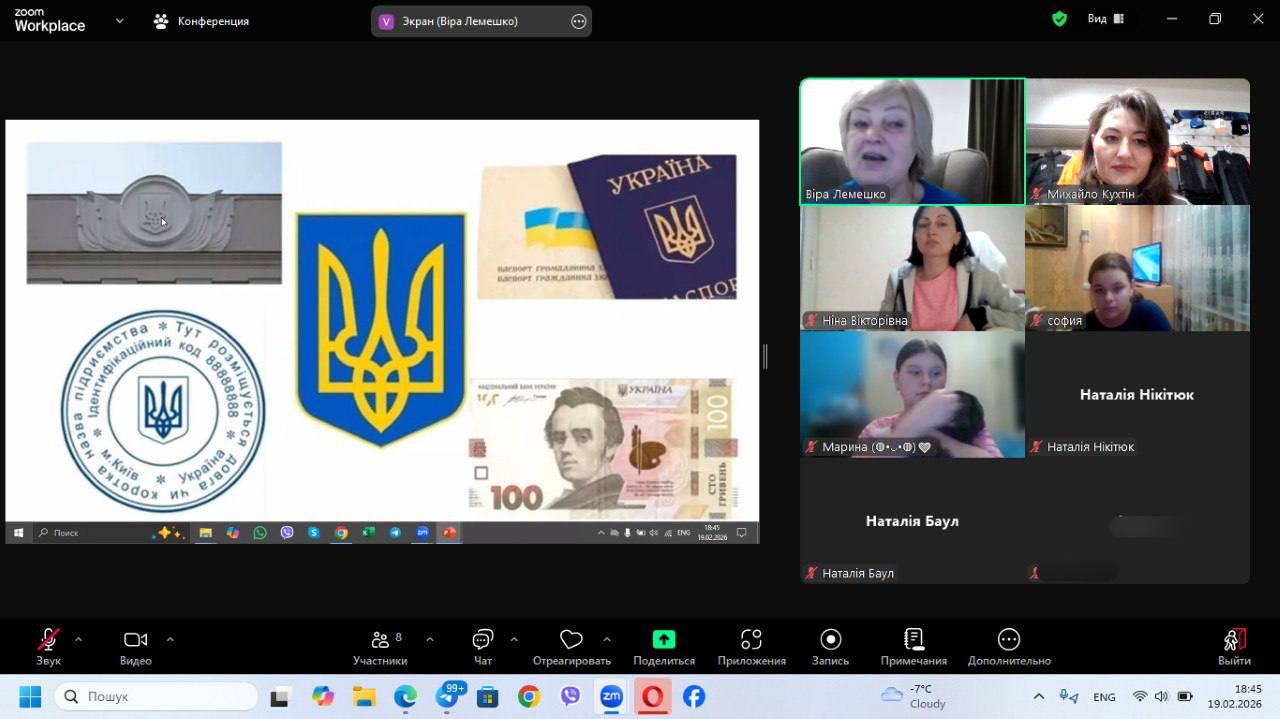Viewport: 1280px width, 719px height.
Task: Open the Chat panel
Action: click(x=483, y=640)
